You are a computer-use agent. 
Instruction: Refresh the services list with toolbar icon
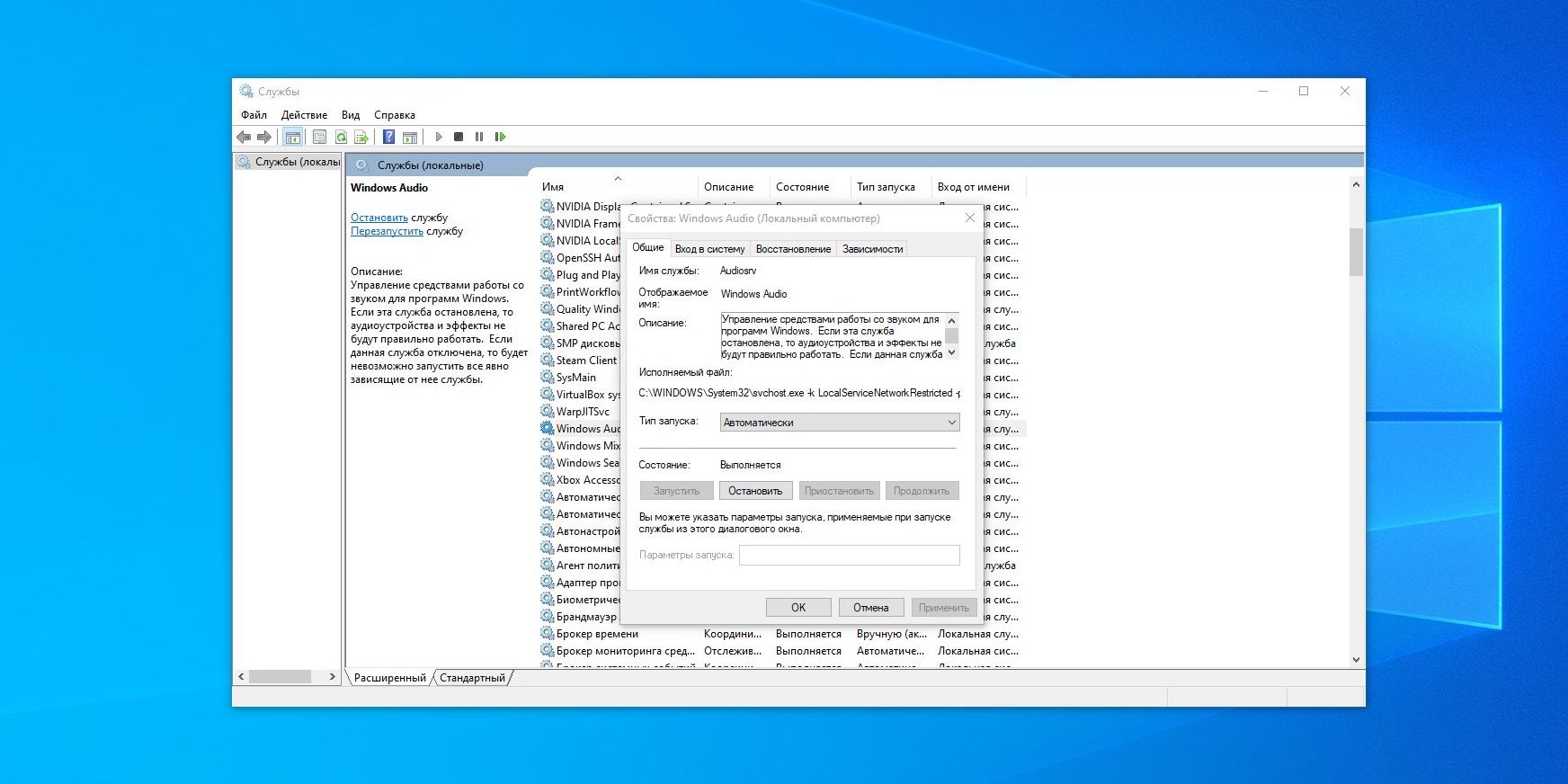(x=341, y=137)
